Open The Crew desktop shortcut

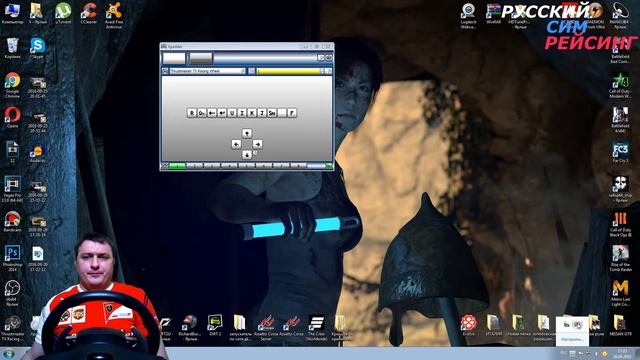click(x=316, y=328)
